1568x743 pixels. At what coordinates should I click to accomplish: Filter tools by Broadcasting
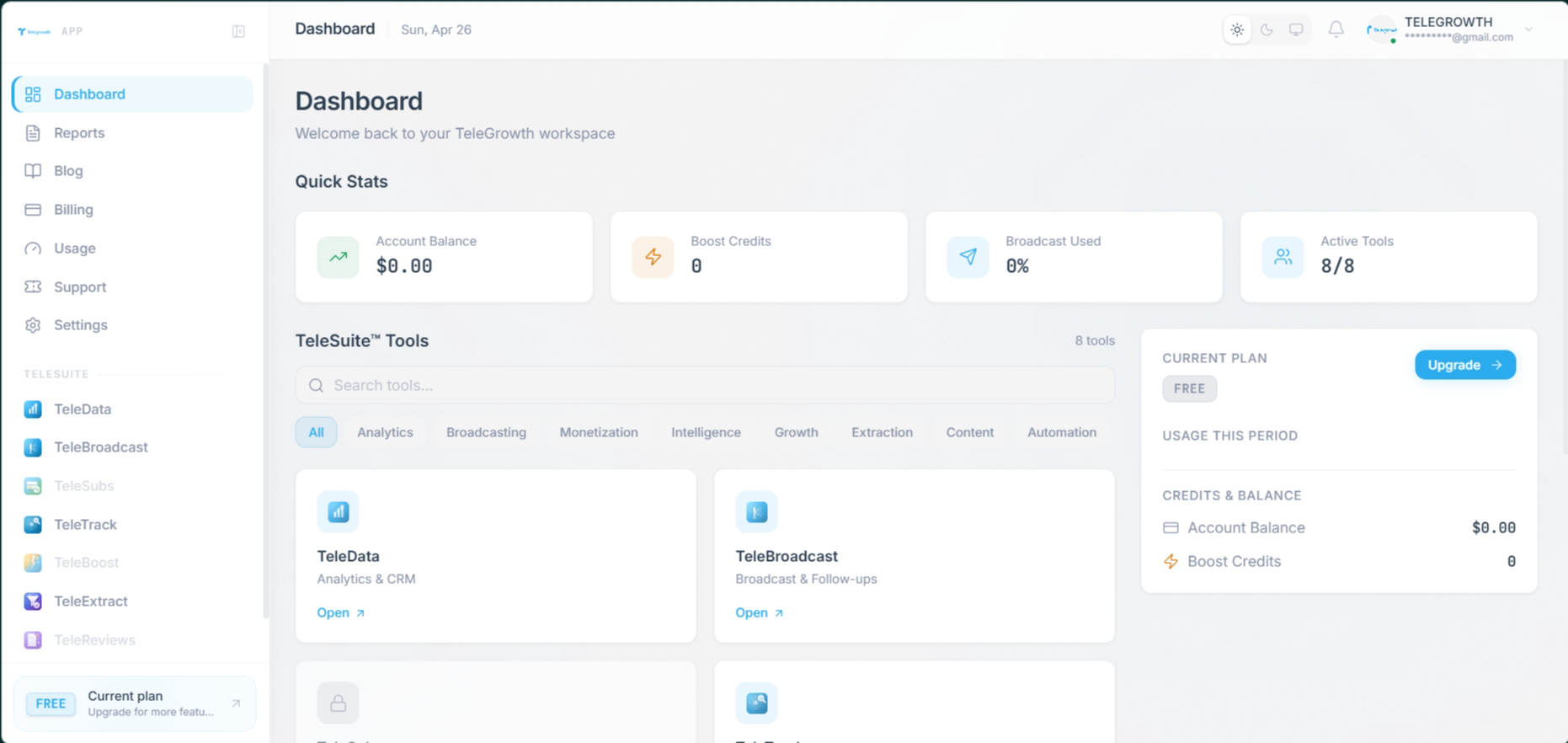point(486,432)
